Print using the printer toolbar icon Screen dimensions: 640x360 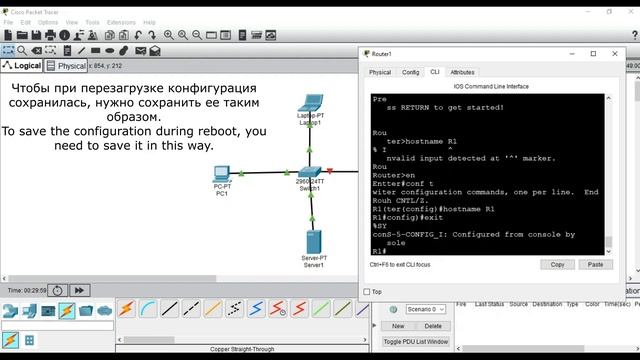[x=50, y=36]
